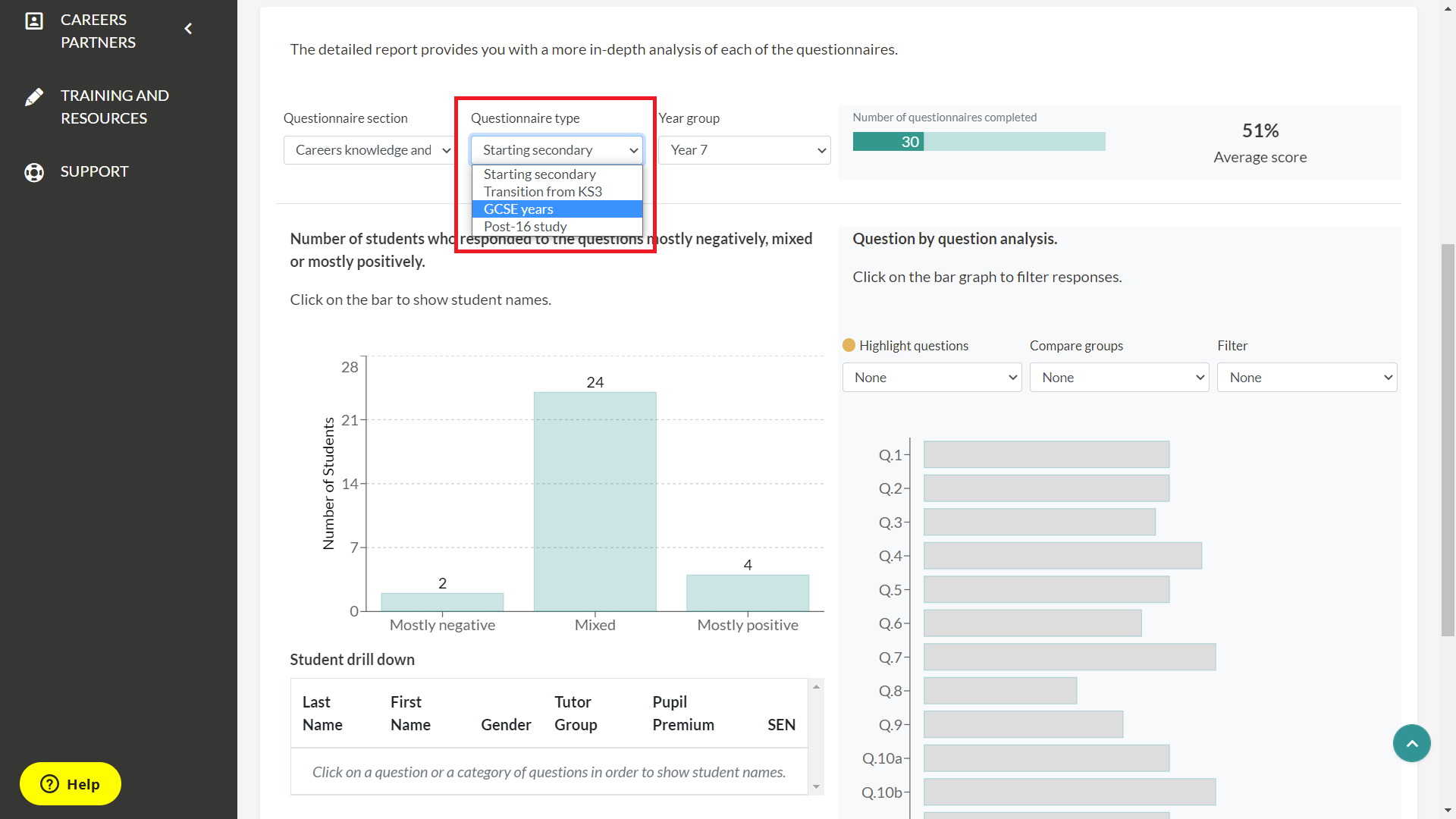Open the Careers Partners menu item
This screenshot has height=819, width=1456.
pyautogui.click(x=98, y=31)
